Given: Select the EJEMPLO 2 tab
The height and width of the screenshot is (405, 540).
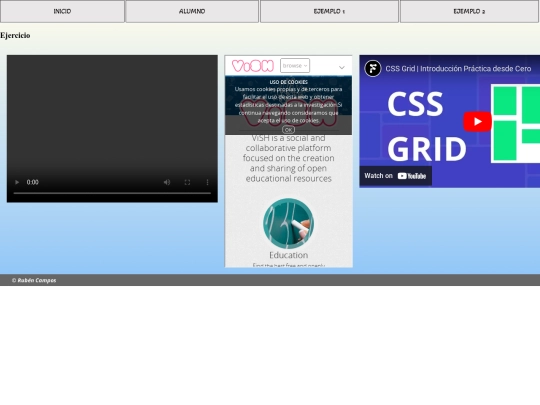Looking at the screenshot, I should tap(469, 11).
